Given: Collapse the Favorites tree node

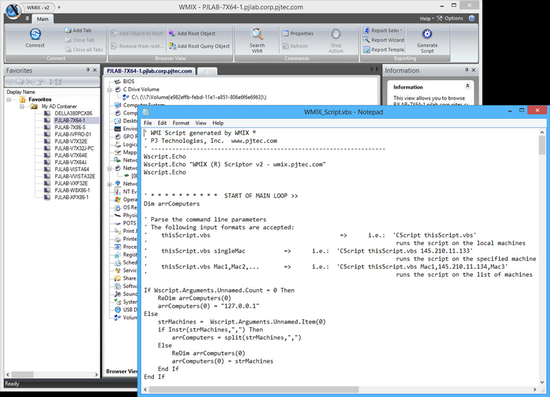Looking at the screenshot, I should tap(9, 100).
